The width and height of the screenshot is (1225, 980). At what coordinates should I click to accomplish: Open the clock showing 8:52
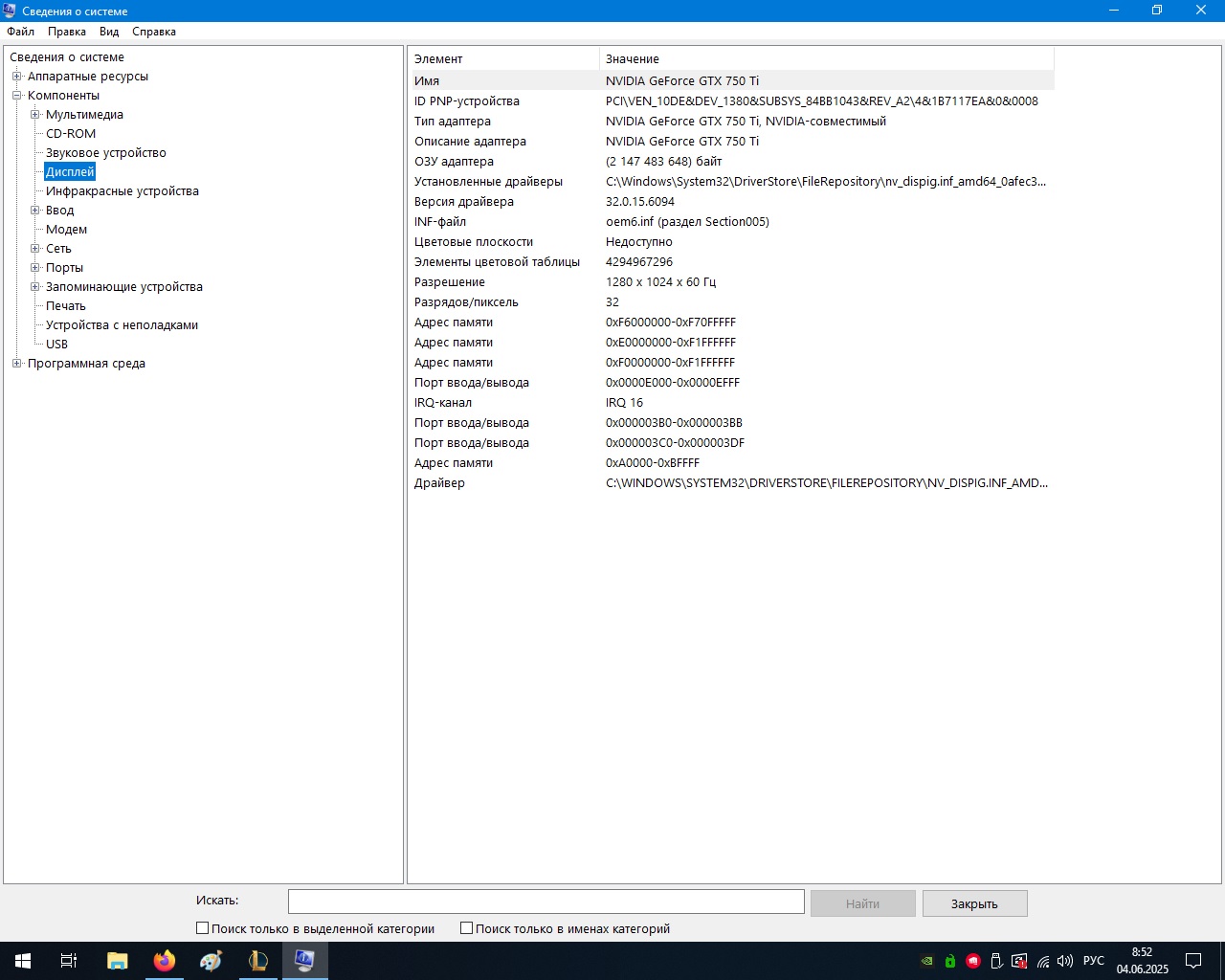tap(1143, 961)
